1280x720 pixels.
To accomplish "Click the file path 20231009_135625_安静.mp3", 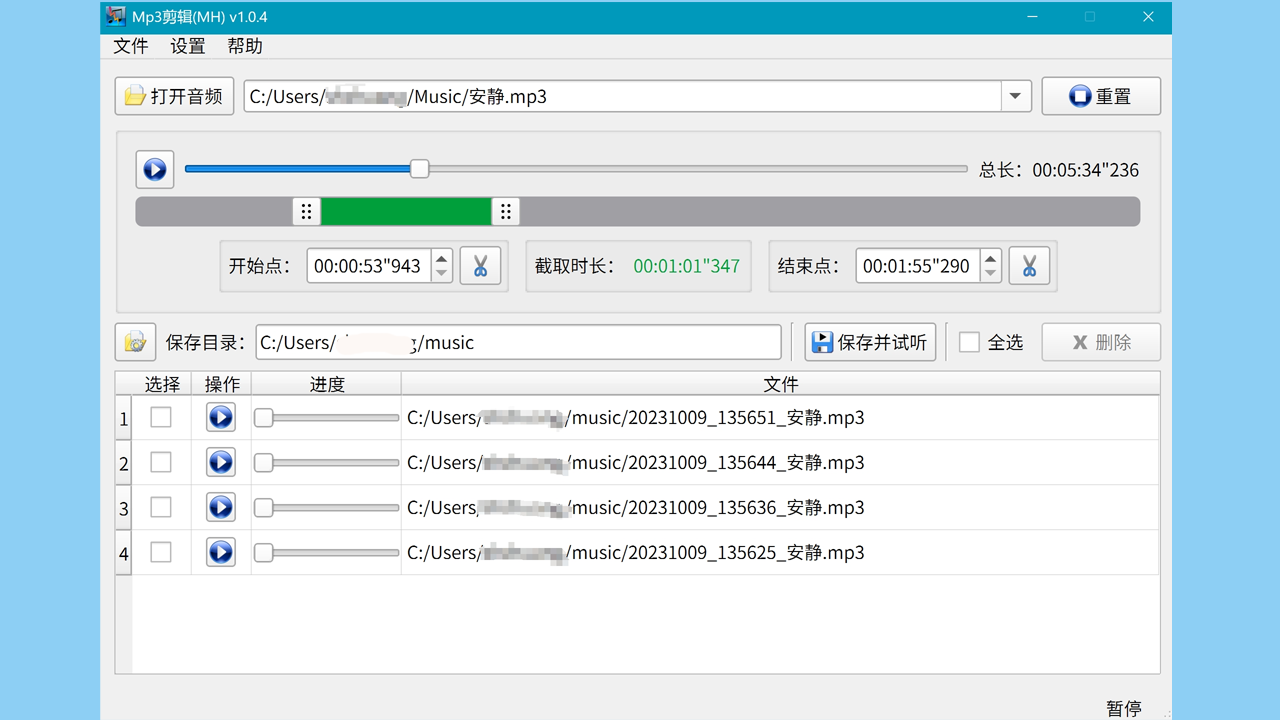I will click(x=635, y=553).
